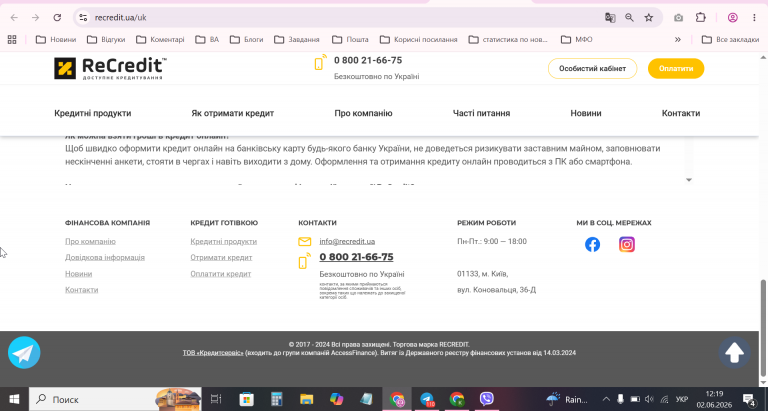Open the Часті питання nav item

[x=481, y=113]
